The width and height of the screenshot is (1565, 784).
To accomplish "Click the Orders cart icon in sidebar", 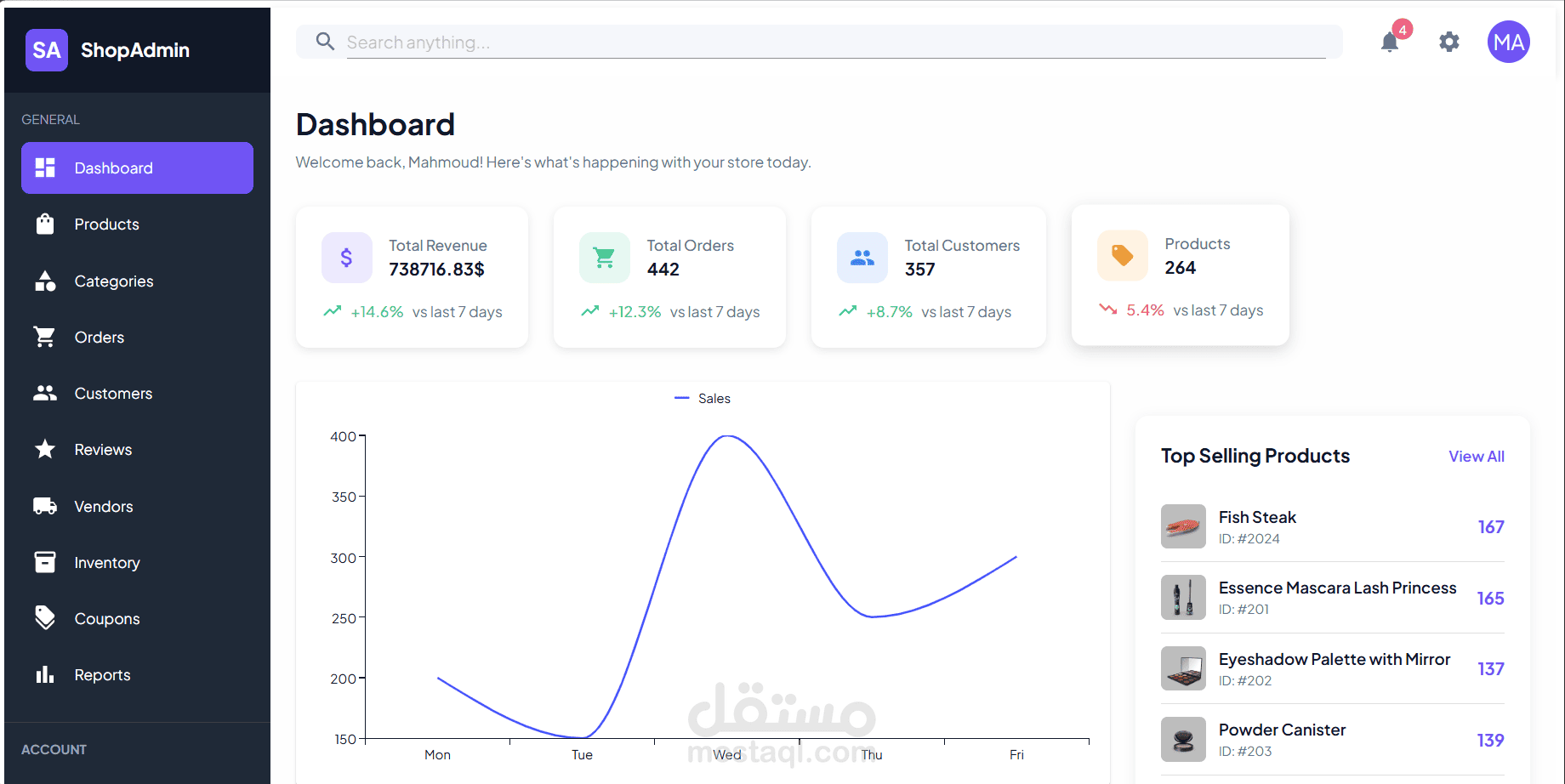I will click(x=44, y=337).
